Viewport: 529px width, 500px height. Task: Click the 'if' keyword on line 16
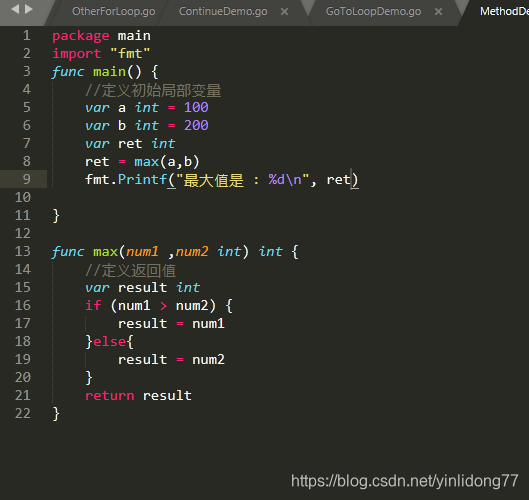(x=93, y=305)
